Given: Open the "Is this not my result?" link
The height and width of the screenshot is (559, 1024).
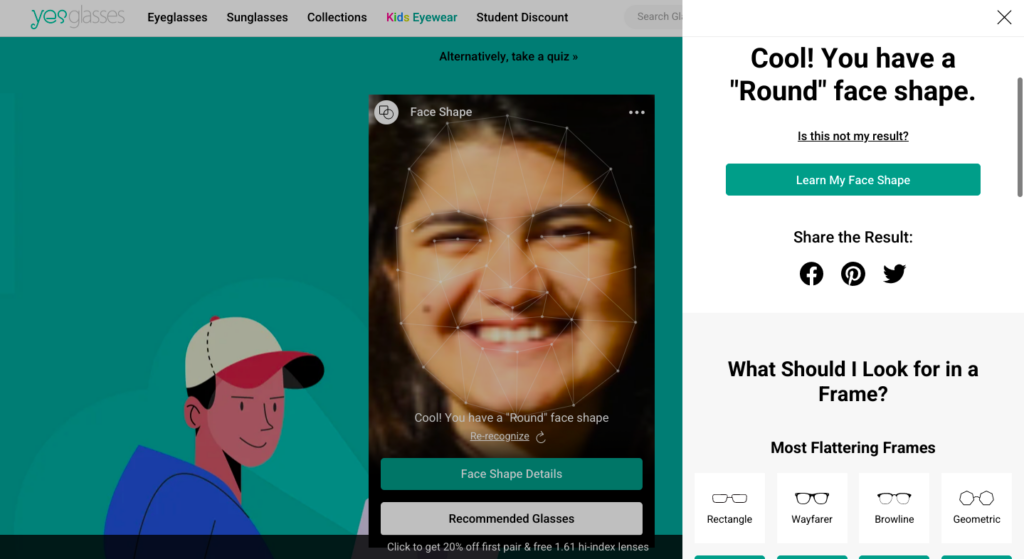Looking at the screenshot, I should click(853, 136).
